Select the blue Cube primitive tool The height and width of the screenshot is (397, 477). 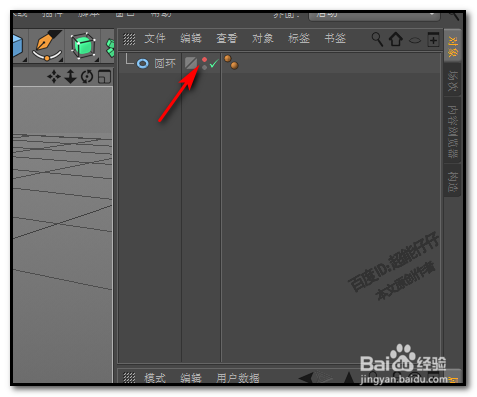[x=19, y=46]
